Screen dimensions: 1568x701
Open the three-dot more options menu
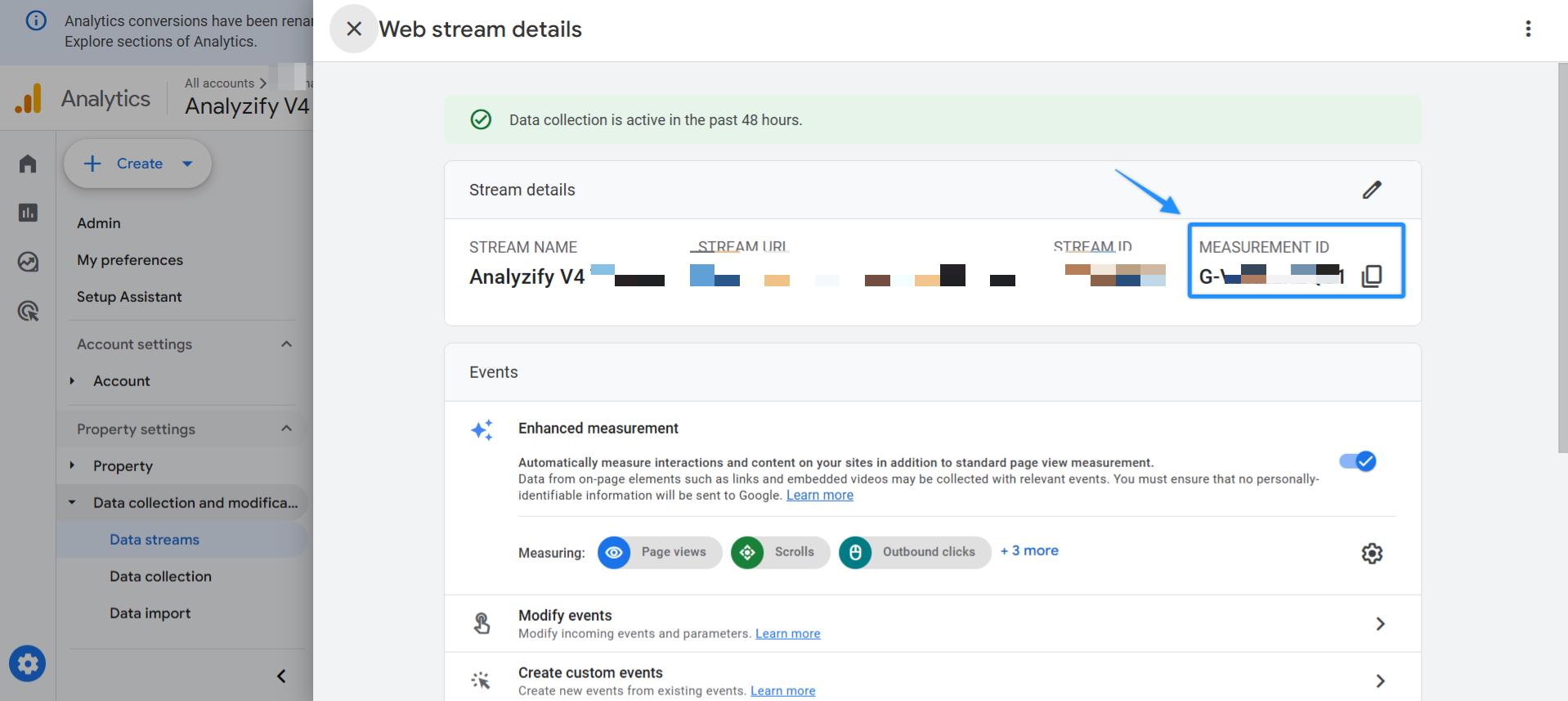pos(1527,29)
